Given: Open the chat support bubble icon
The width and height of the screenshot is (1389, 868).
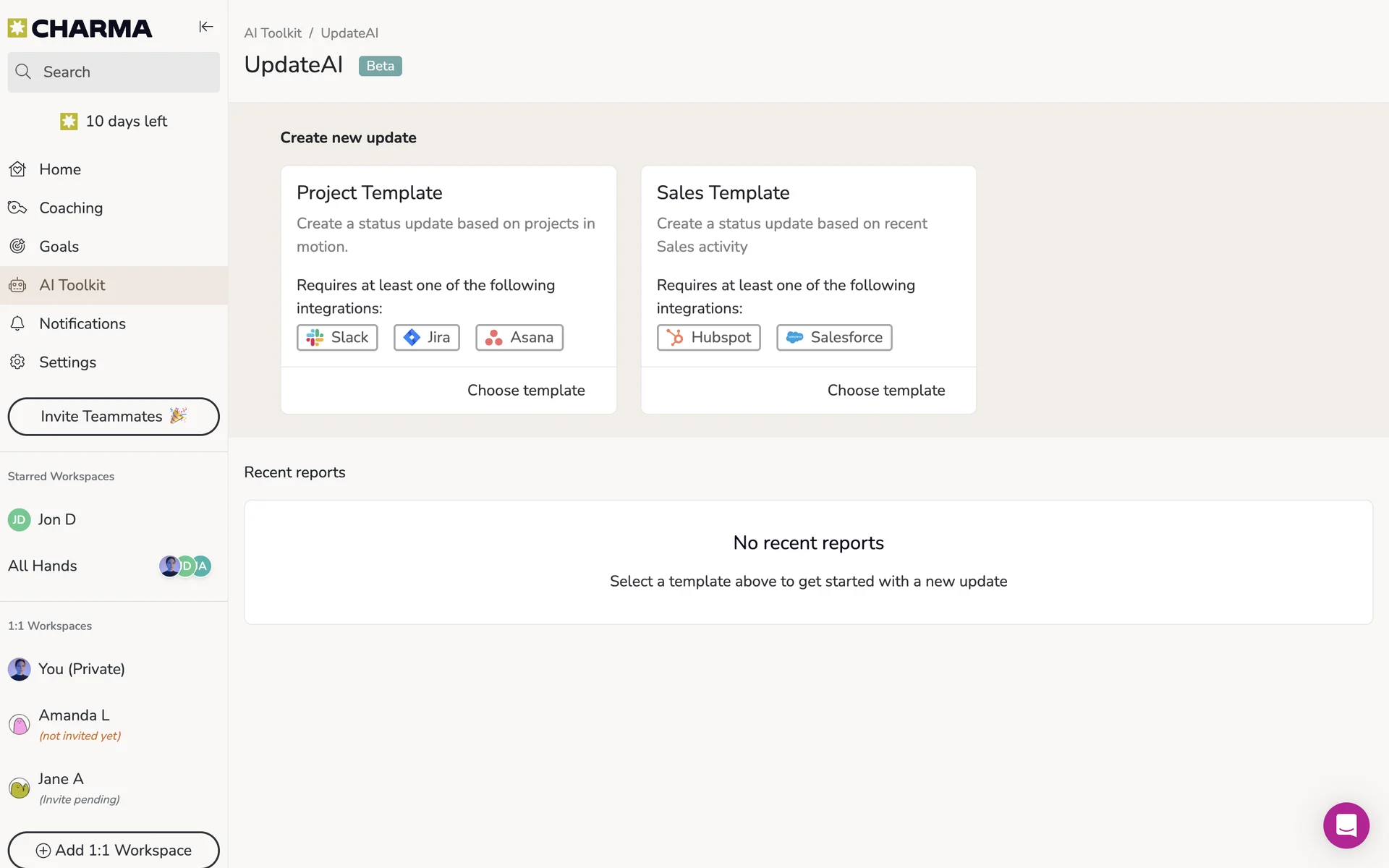Looking at the screenshot, I should 1346,825.
